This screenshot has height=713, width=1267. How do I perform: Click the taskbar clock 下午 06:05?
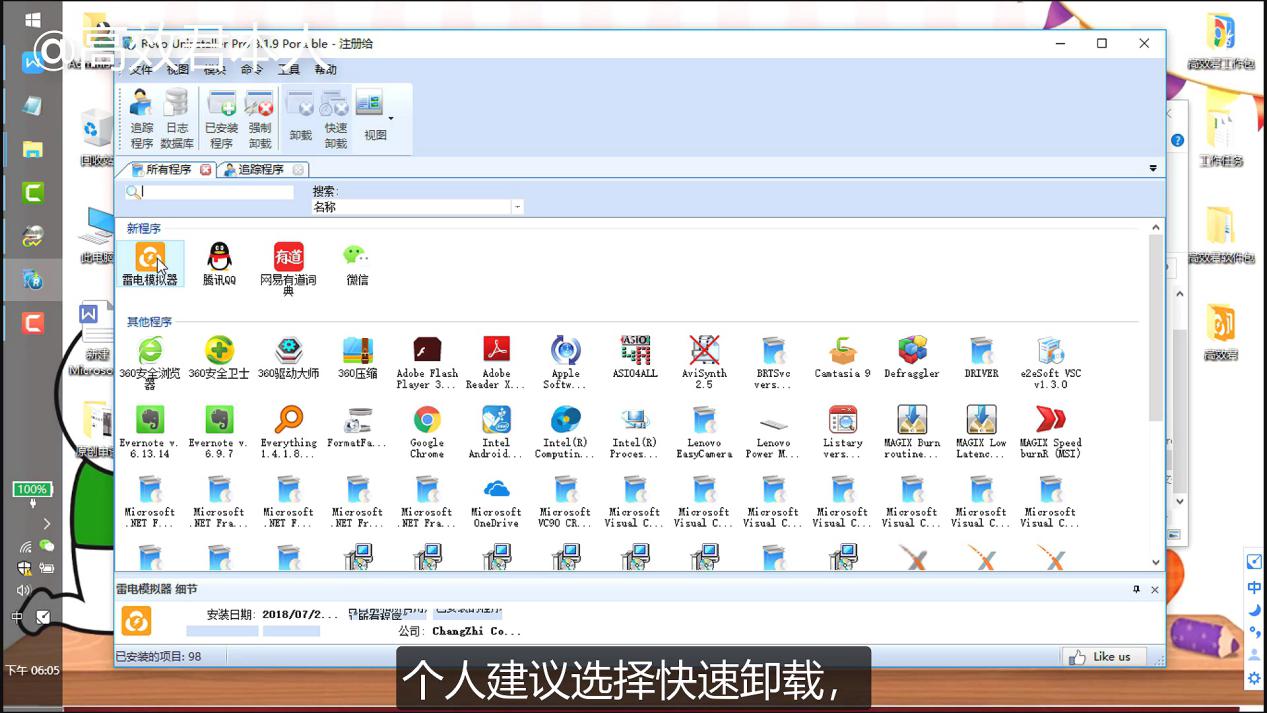pos(32,671)
